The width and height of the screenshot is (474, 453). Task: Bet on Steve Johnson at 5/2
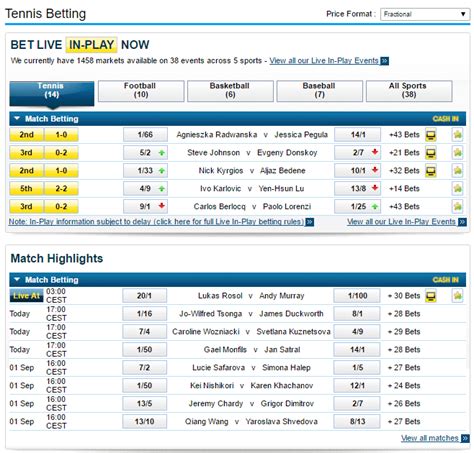[145, 153]
